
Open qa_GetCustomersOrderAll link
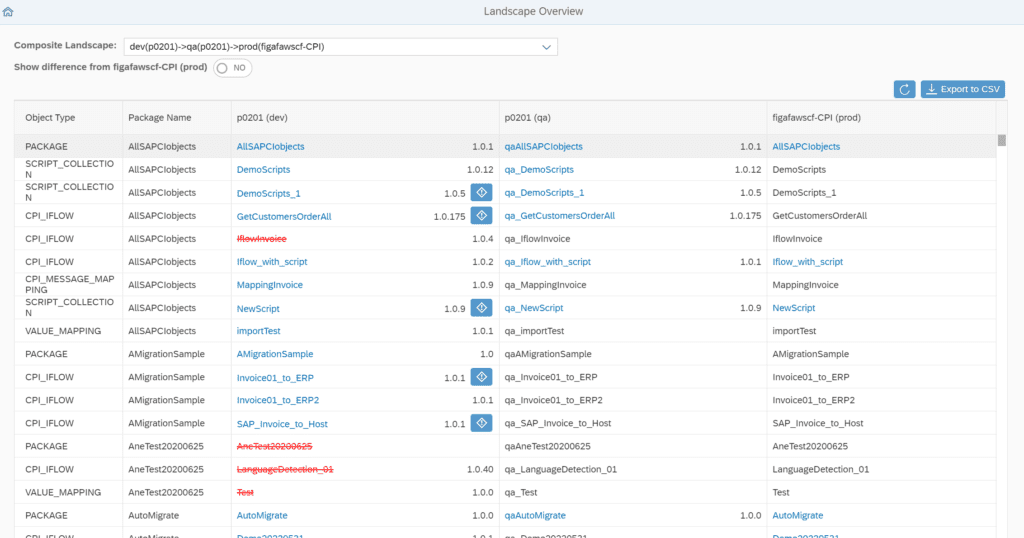[560, 215]
